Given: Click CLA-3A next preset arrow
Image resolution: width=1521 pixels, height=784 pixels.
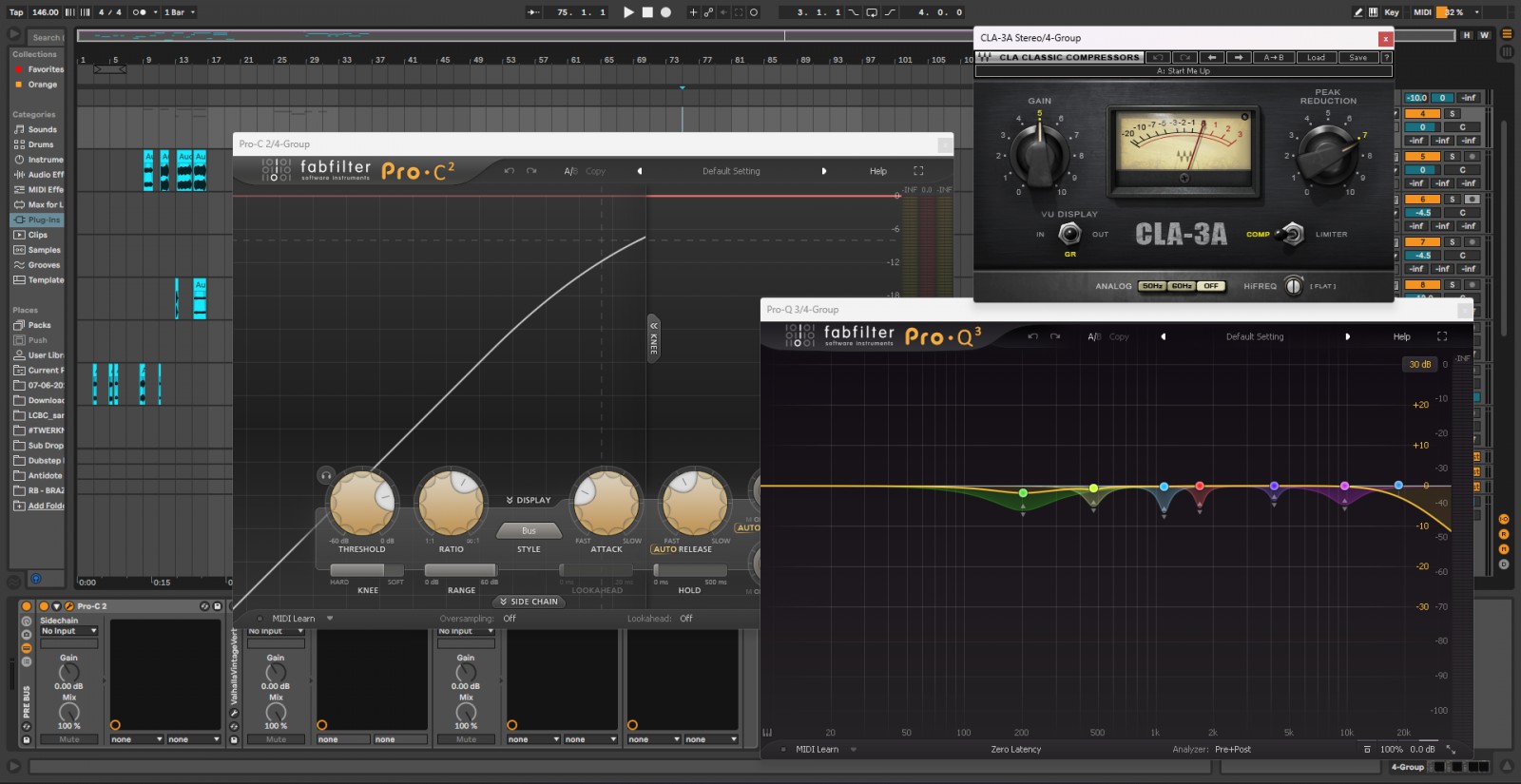Looking at the screenshot, I should click(1238, 57).
